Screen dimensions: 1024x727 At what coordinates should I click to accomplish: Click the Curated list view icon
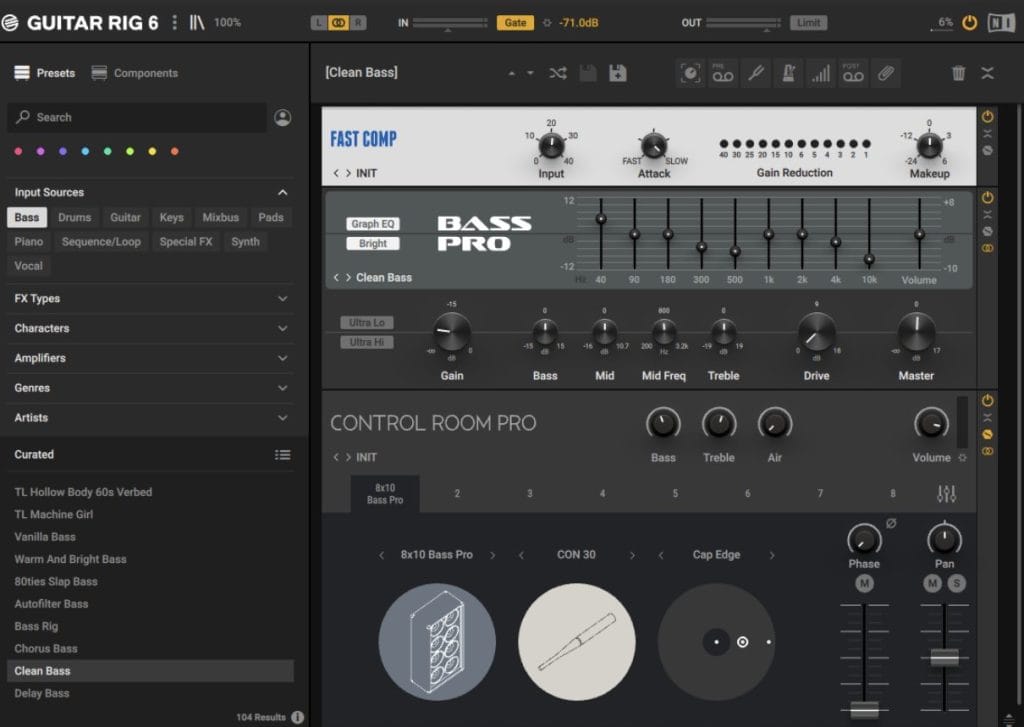click(283, 455)
